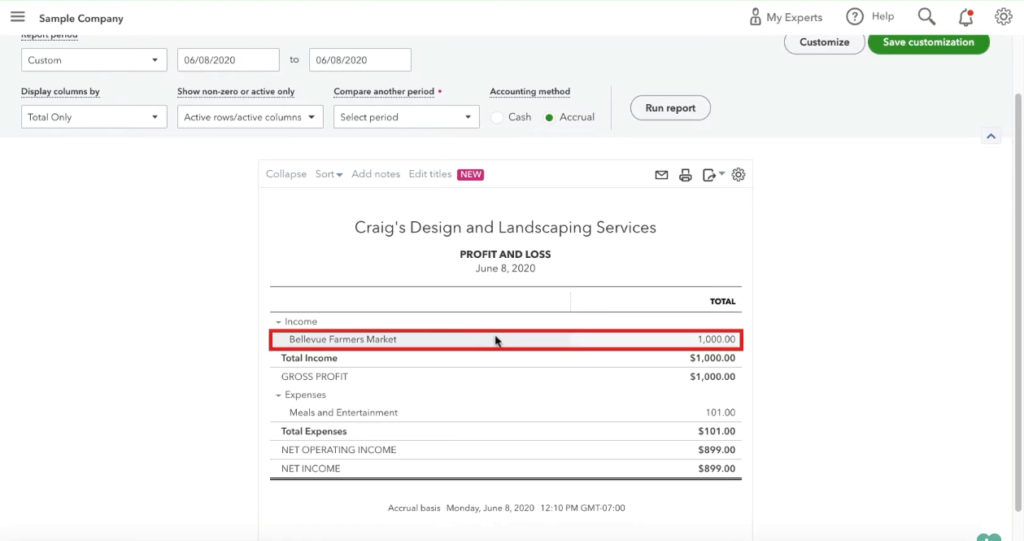Open the top-right settings gear
The height and width of the screenshot is (541, 1024).
click(x=1003, y=17)
